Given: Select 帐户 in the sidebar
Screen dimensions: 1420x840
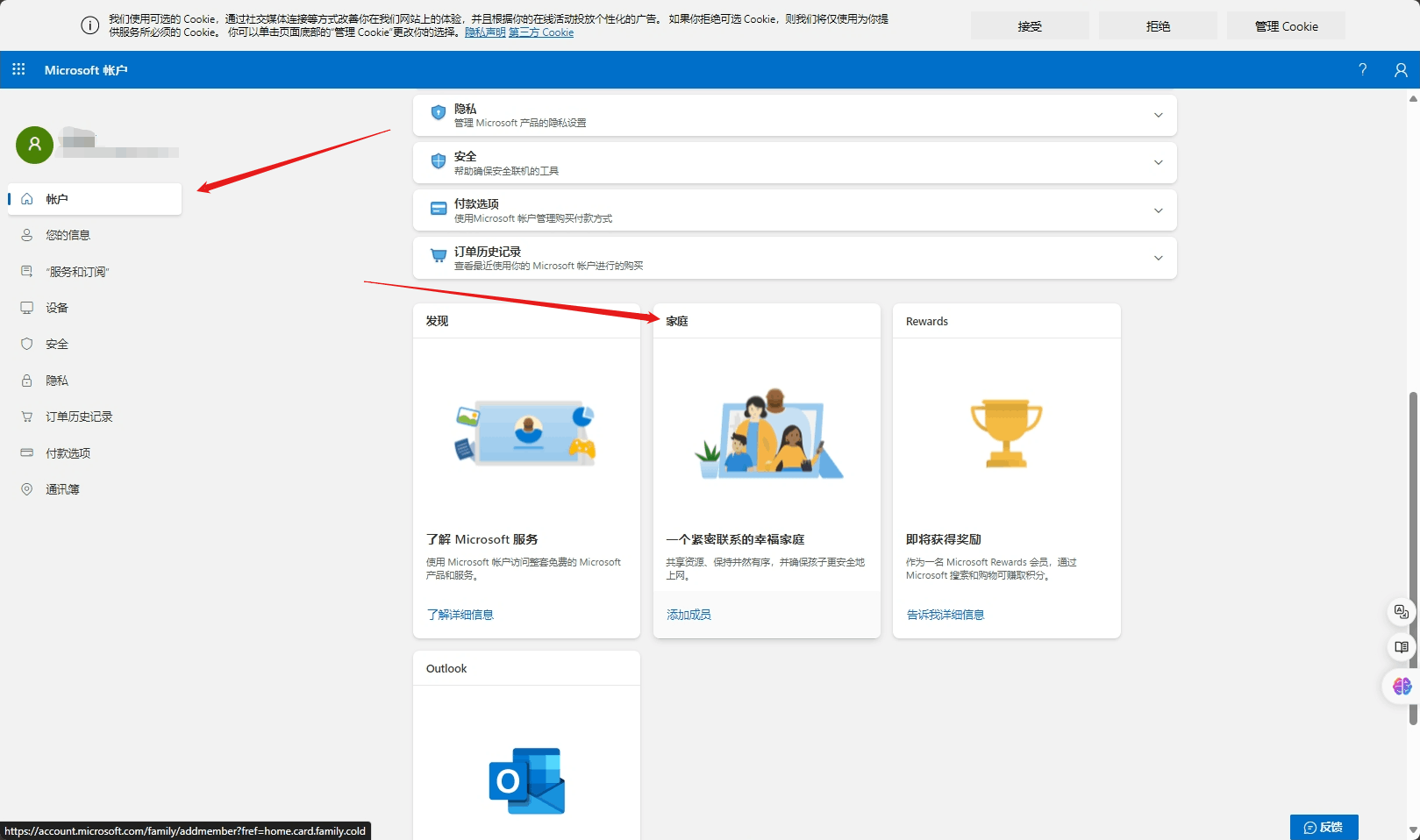Looking at the screenshot, I should point(95,199).
